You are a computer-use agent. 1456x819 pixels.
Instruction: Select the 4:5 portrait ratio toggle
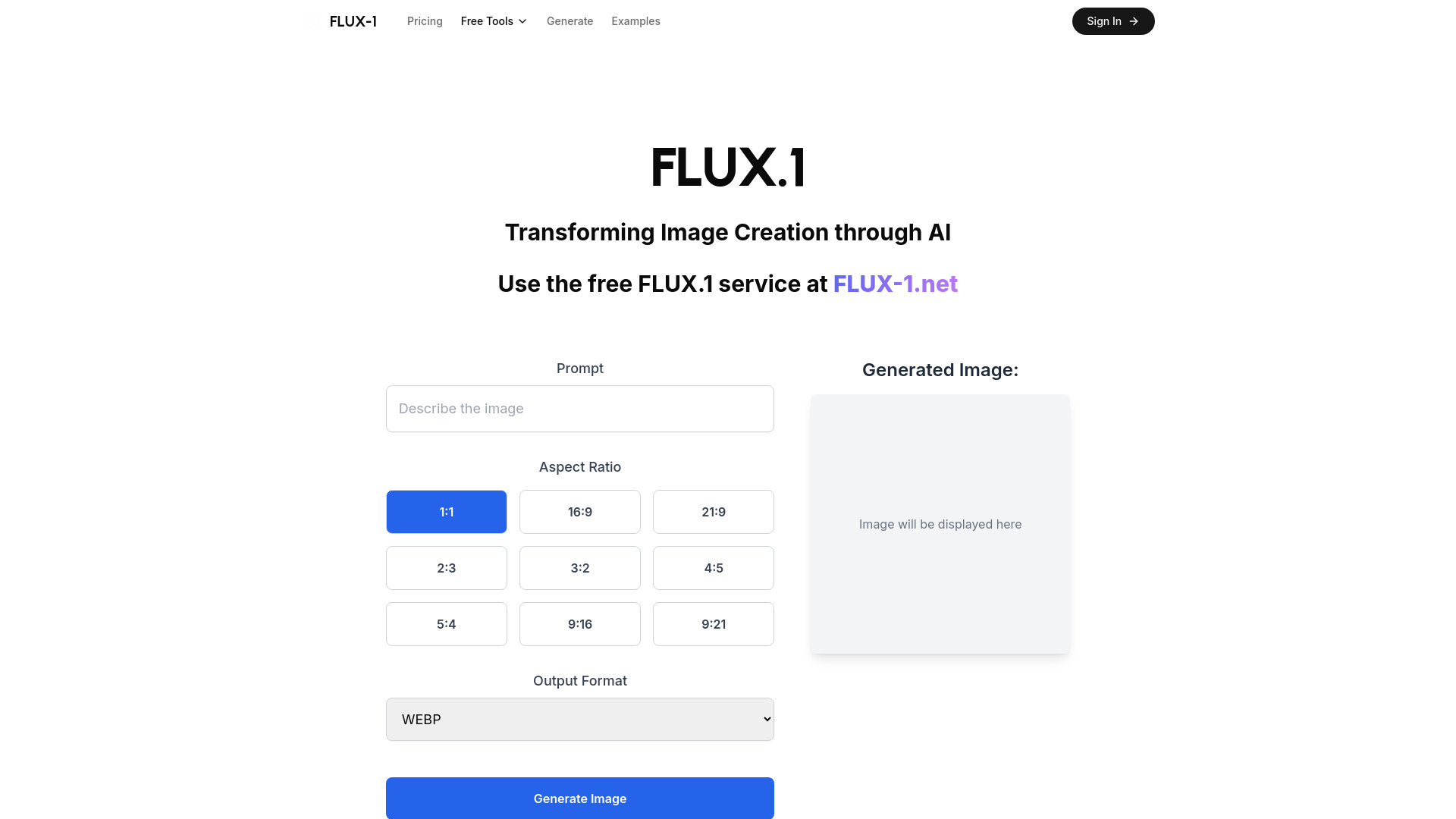pyautogui.click(x=714, y=568)
